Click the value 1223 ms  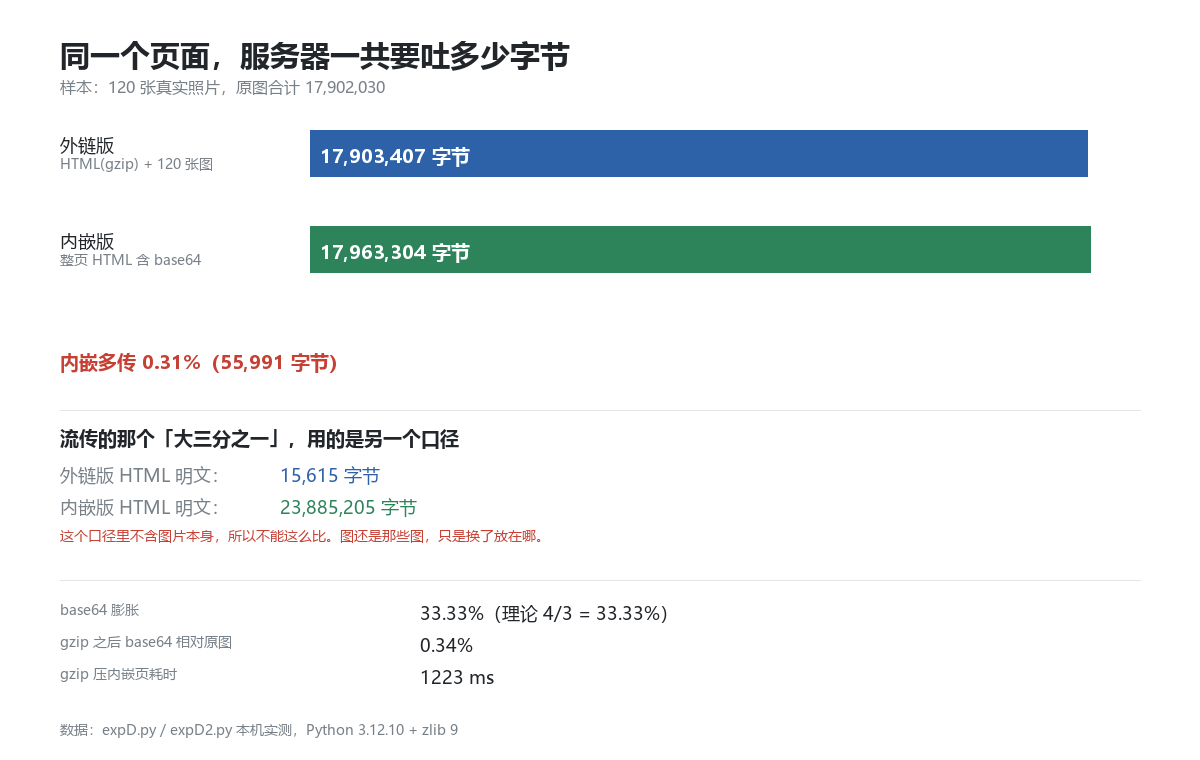pos(457,677)
